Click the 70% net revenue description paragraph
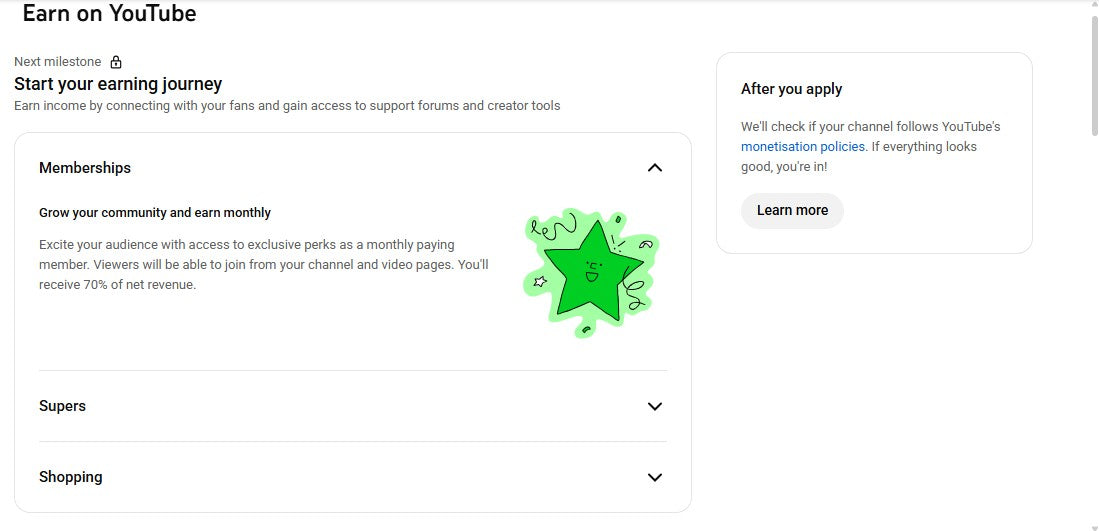The width and height of the screenshot is (1099, 531). (x=263, y=265)
